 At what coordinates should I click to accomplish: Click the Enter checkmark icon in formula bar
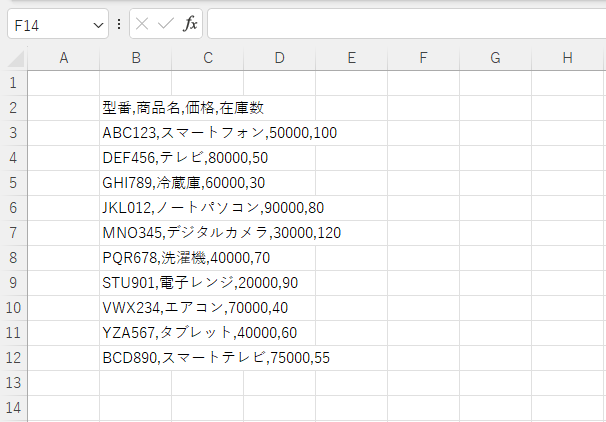pos(166,24)
